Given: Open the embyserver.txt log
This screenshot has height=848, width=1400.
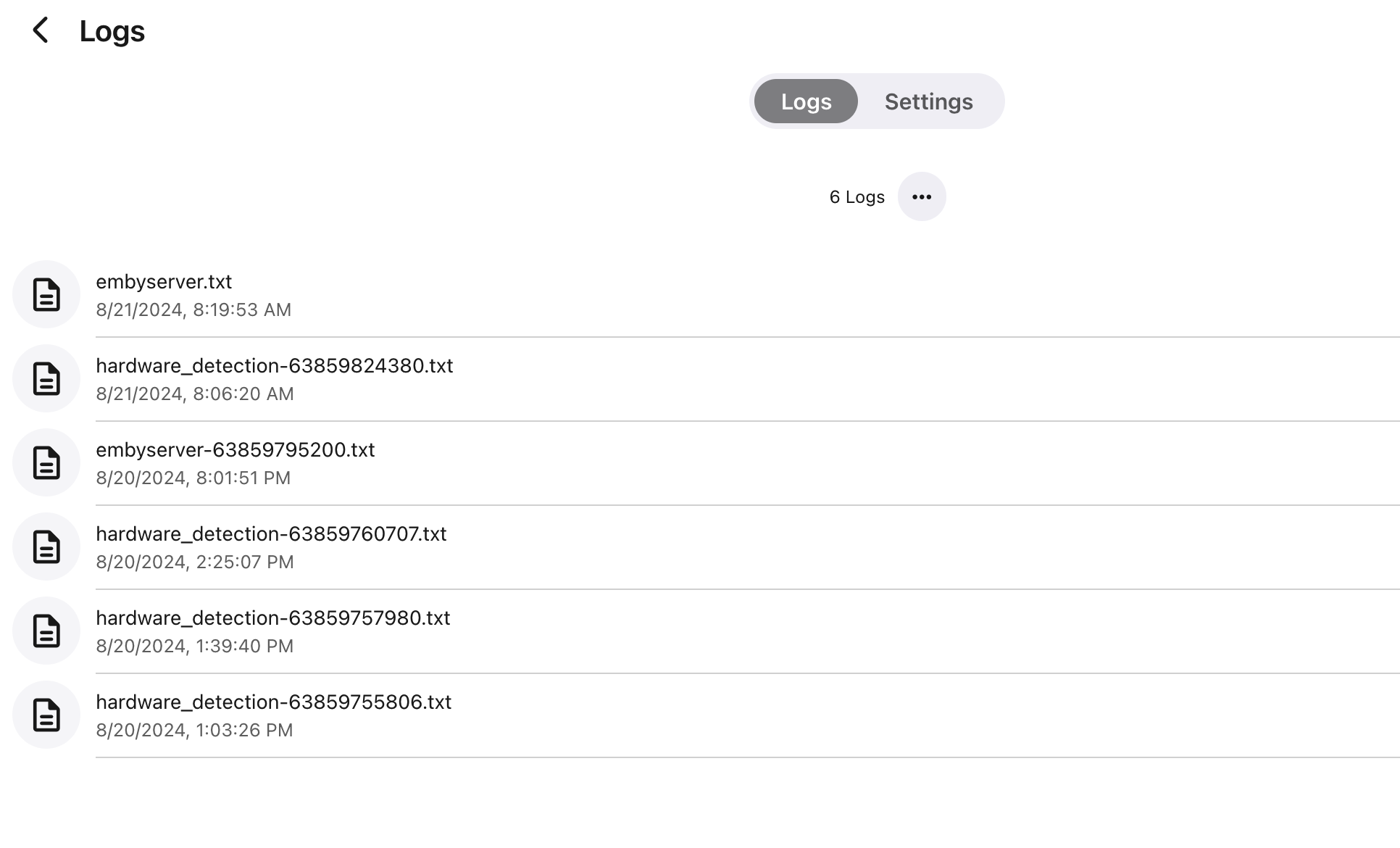Looking at the screenshot, I should tap(164, 282).
